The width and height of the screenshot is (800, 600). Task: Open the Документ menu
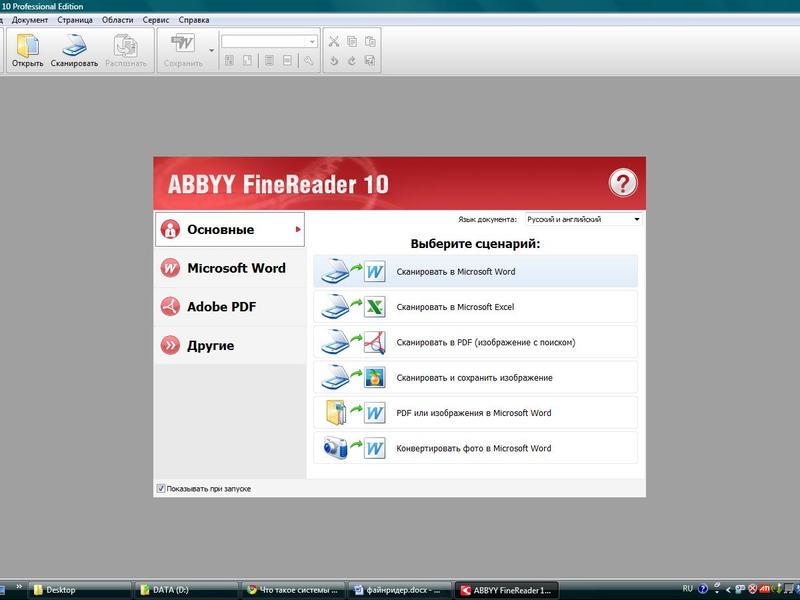pyautogui.click(x=30, y=20)
